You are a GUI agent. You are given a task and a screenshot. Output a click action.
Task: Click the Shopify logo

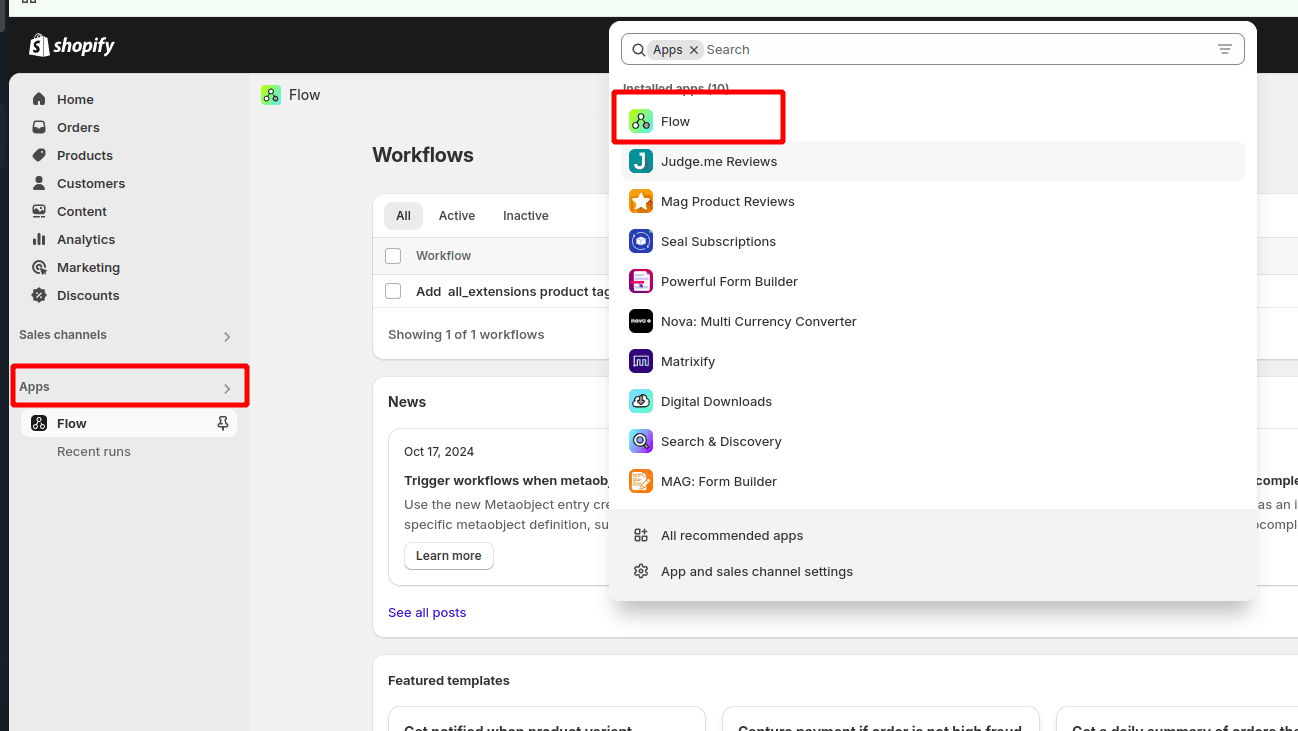click(x=72, y=45)
